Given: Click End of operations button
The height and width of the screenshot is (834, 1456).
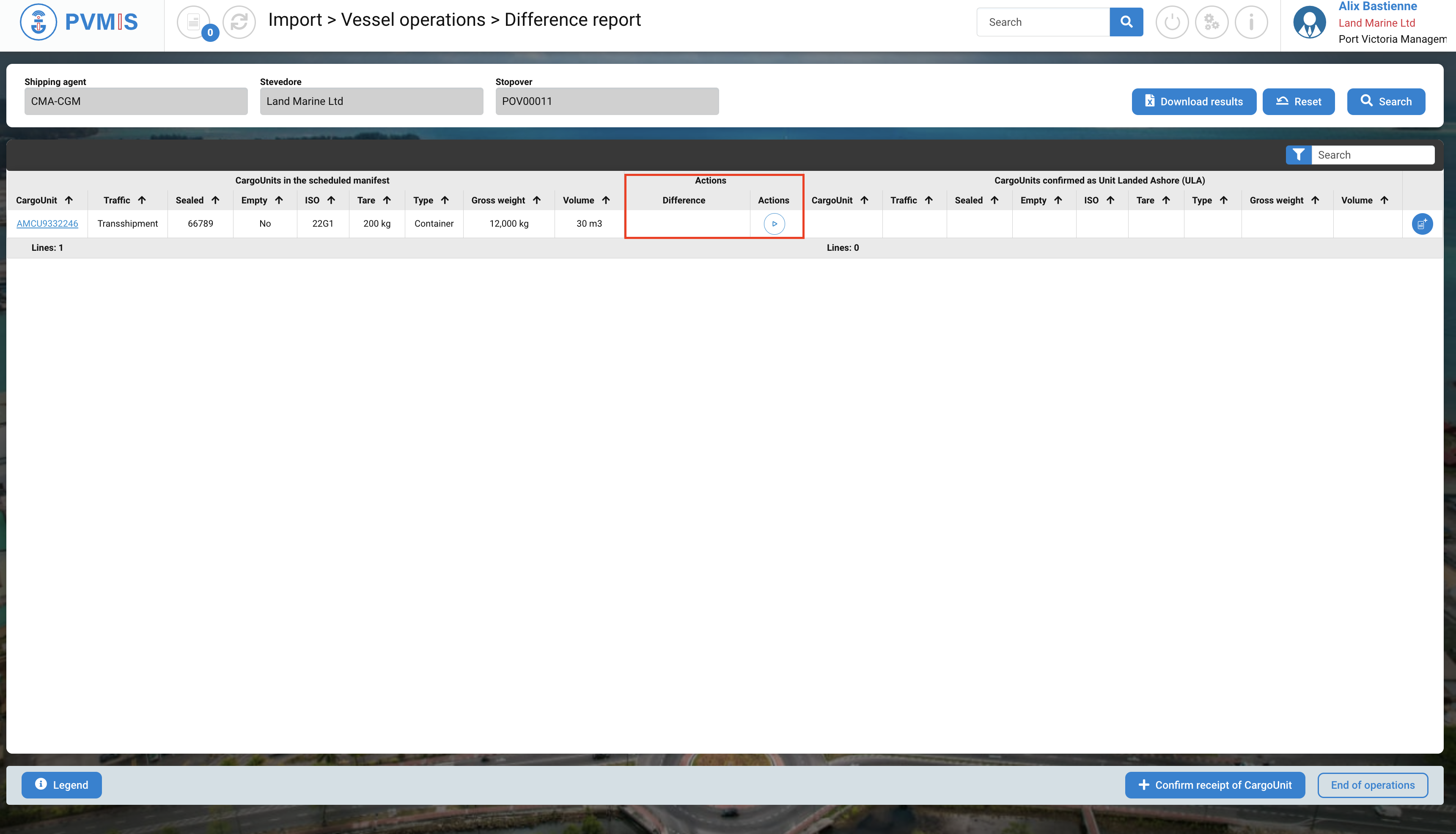Looking at the screenshot, I should click(x=1372, y=785).
